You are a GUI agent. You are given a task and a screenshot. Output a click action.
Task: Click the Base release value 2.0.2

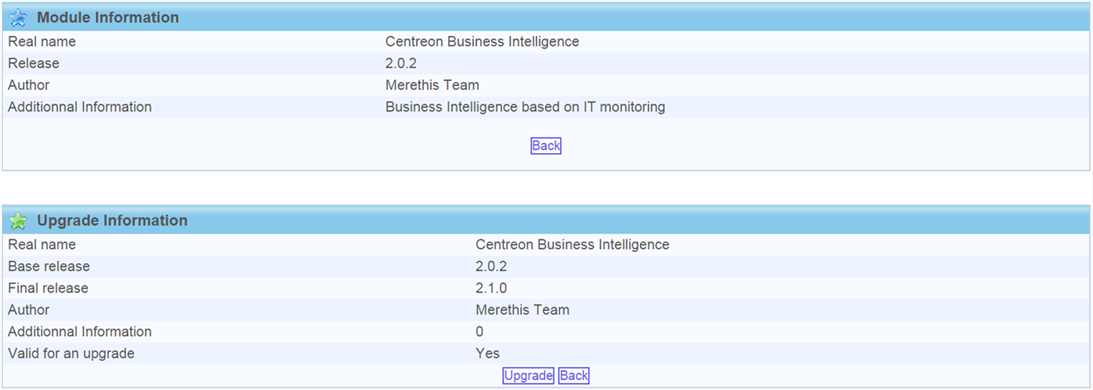tap(491, 267)
